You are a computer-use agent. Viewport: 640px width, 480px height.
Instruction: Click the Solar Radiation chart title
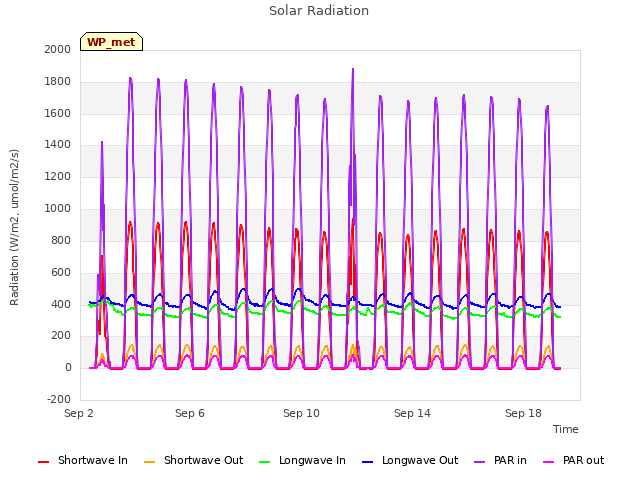[319, 11]
